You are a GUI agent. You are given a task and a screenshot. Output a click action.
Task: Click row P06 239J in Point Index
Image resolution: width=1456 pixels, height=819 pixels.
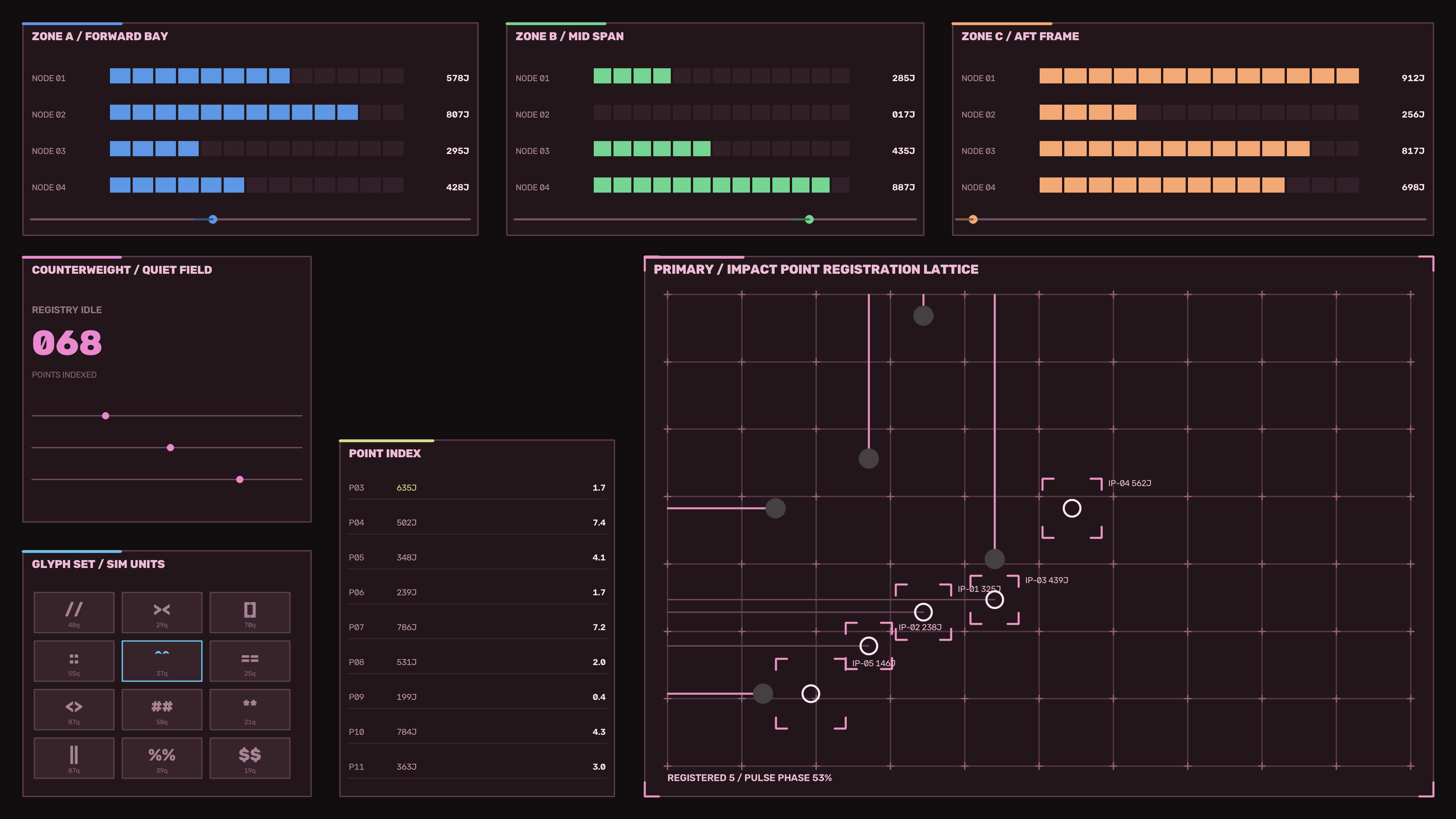pos(477,592)
